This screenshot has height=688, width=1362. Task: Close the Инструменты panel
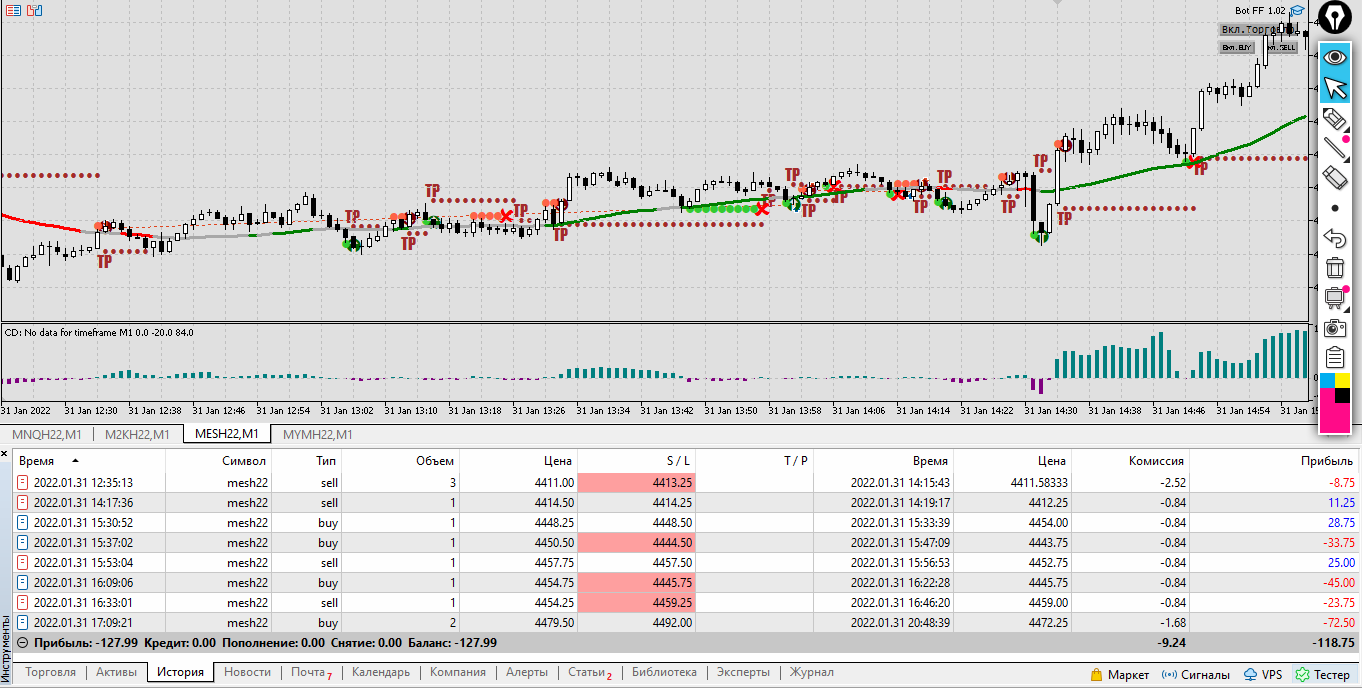[5, 454]
